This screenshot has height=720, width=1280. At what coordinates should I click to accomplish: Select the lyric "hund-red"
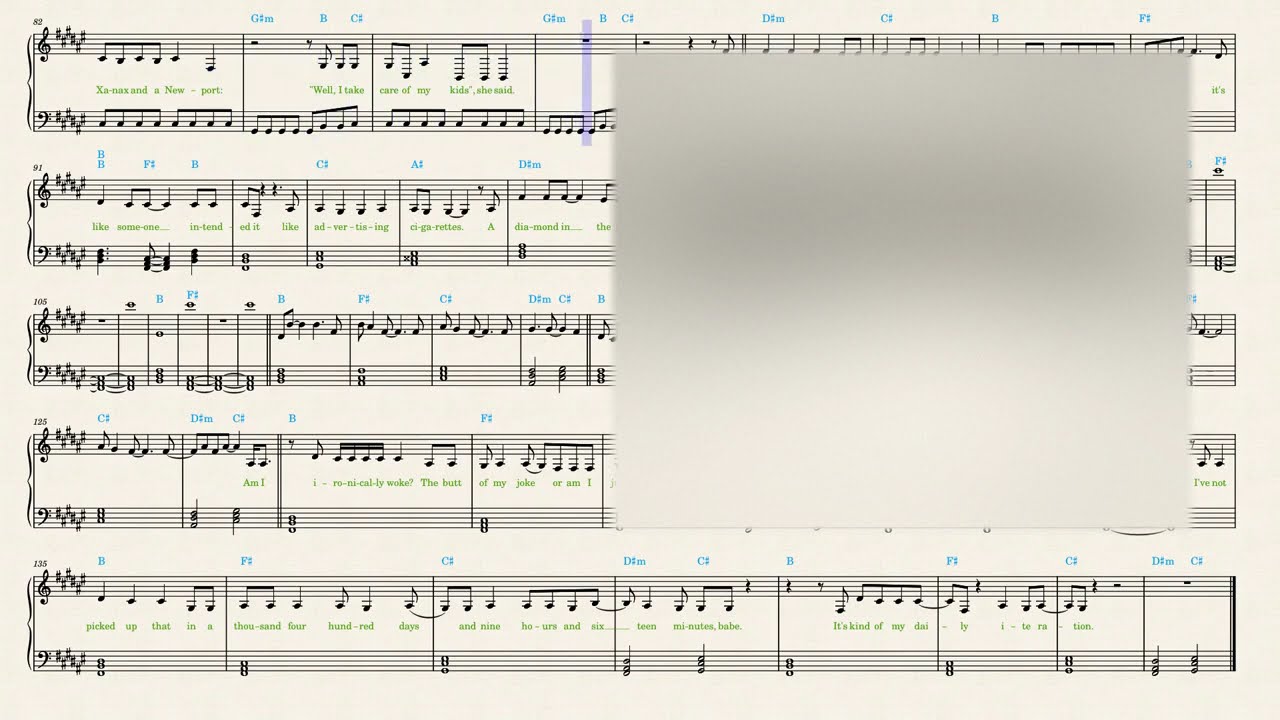click(351, 626)
